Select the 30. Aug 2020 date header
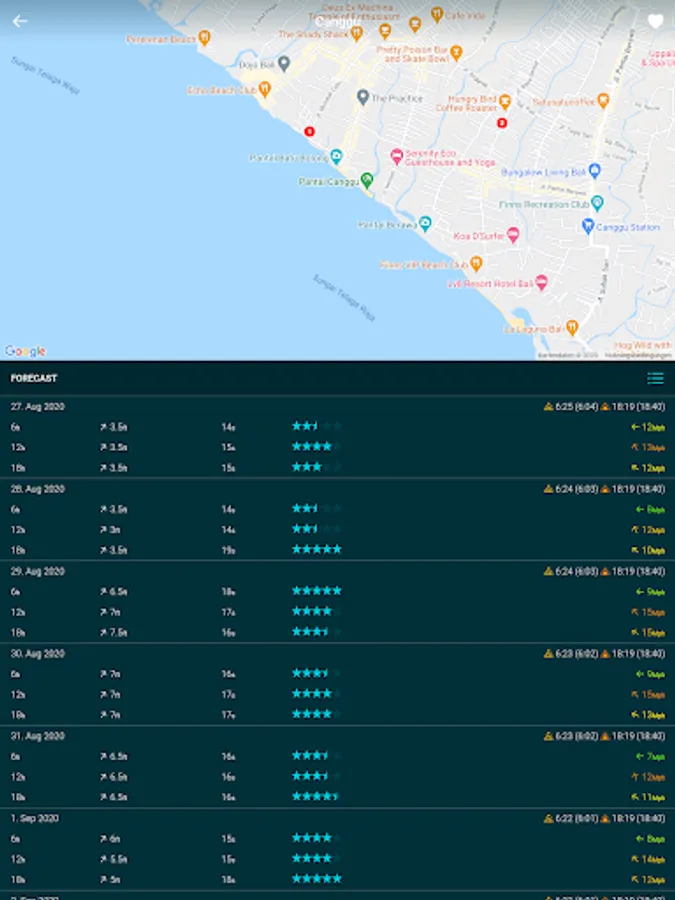 (37, 654)
